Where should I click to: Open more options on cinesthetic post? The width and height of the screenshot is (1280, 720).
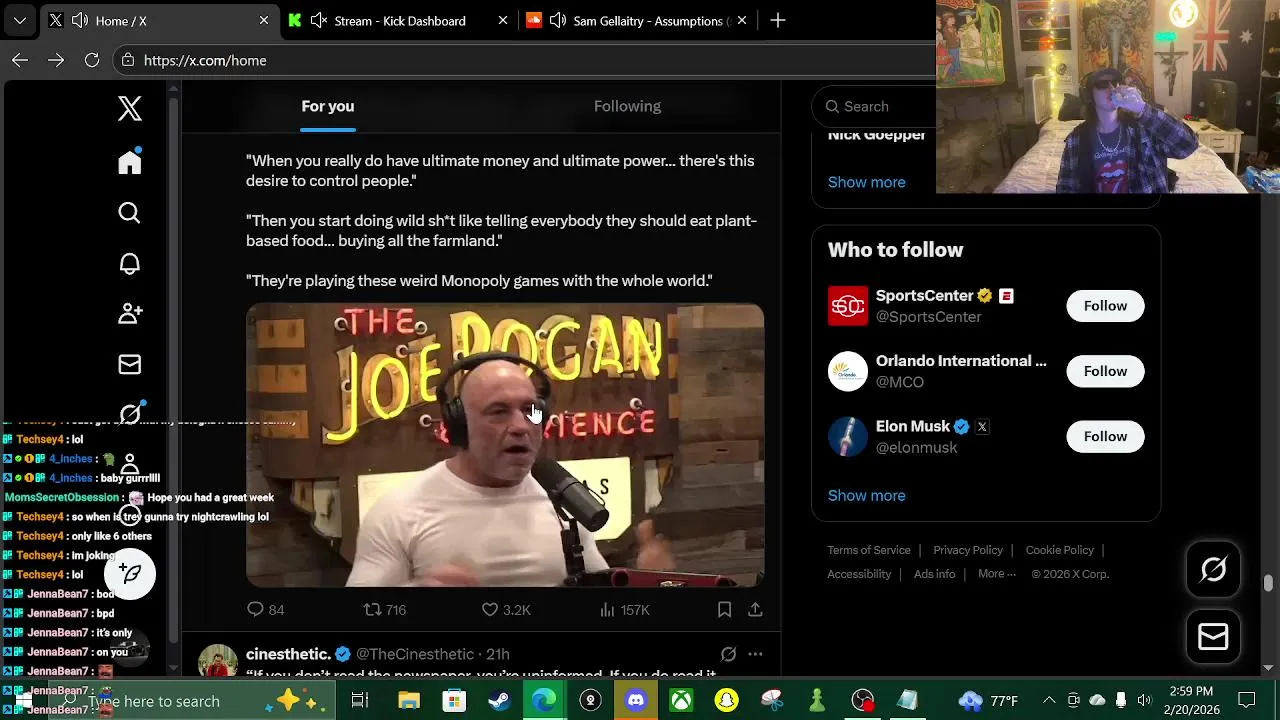coord(755,654)
